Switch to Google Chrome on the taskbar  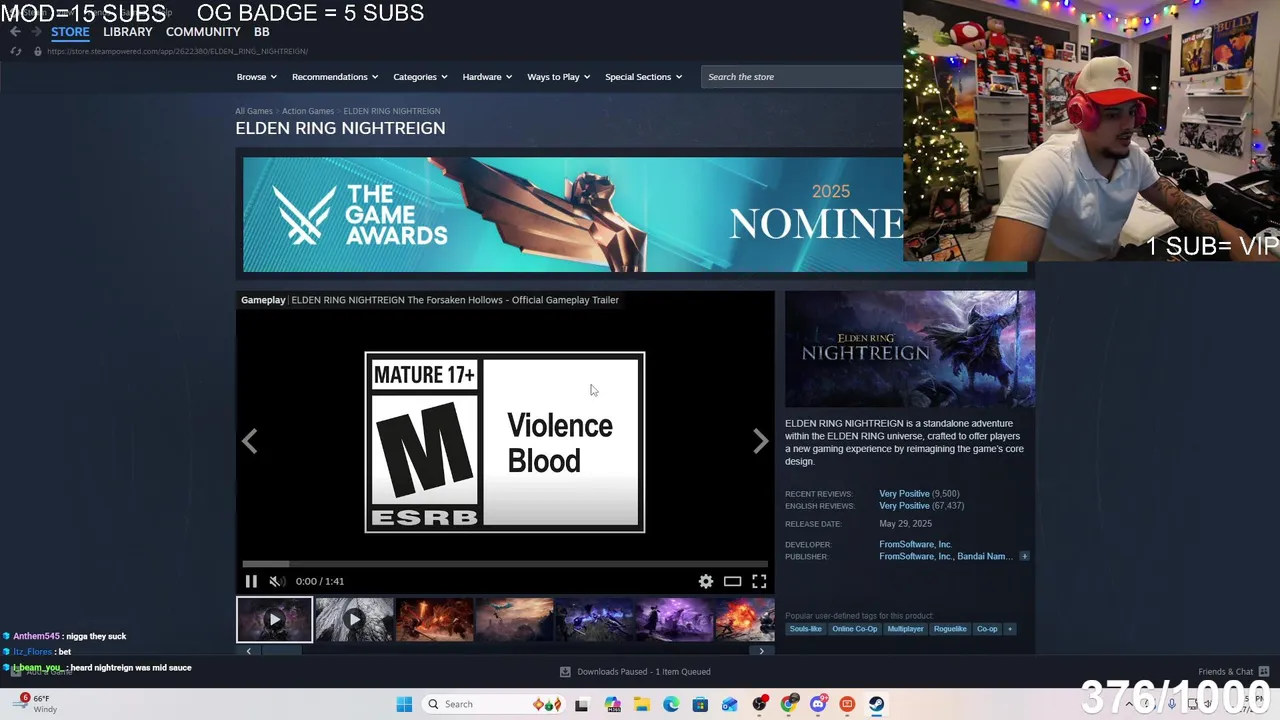point(789,704)
